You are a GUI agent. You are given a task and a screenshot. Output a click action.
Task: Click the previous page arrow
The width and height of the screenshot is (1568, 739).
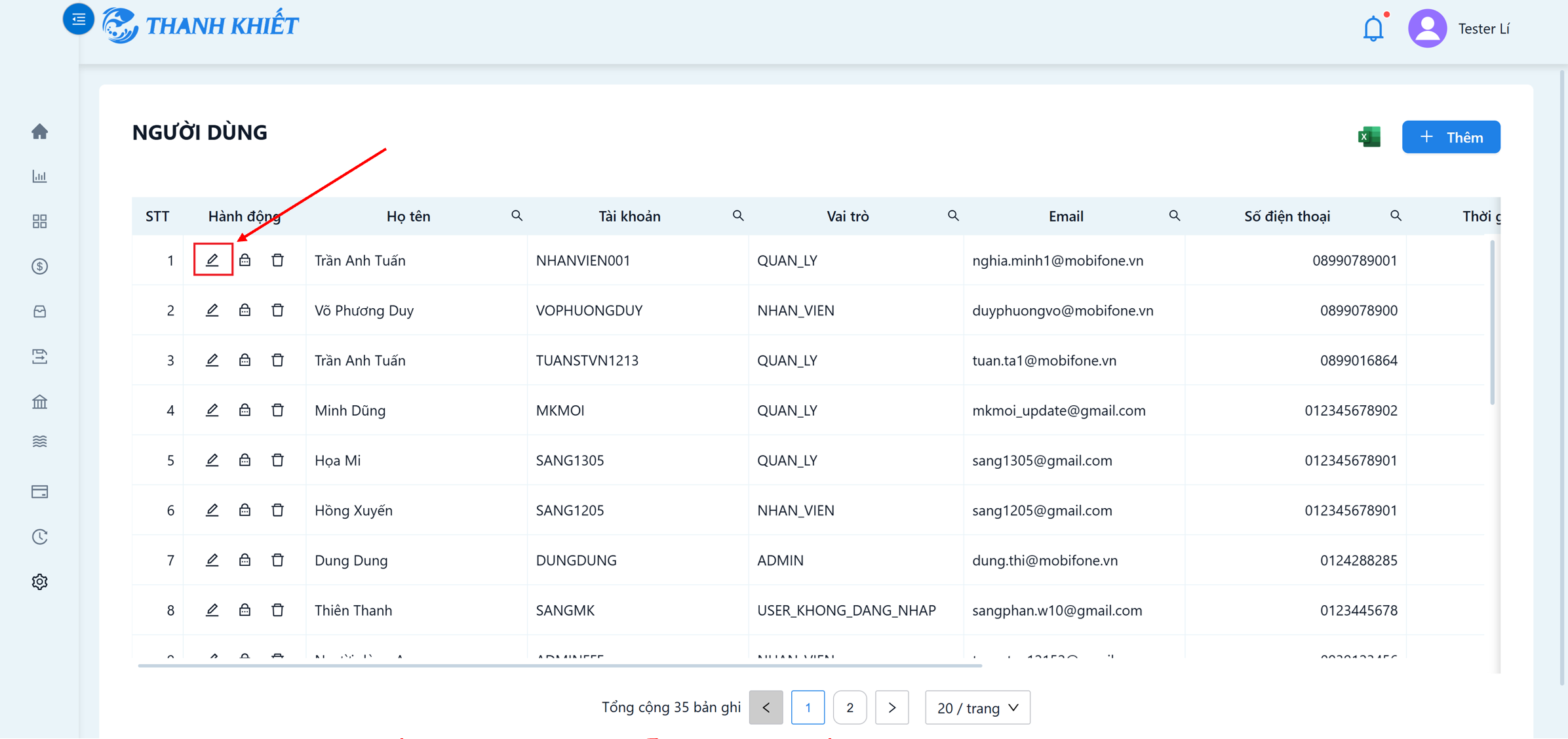(x=766, y=708)
